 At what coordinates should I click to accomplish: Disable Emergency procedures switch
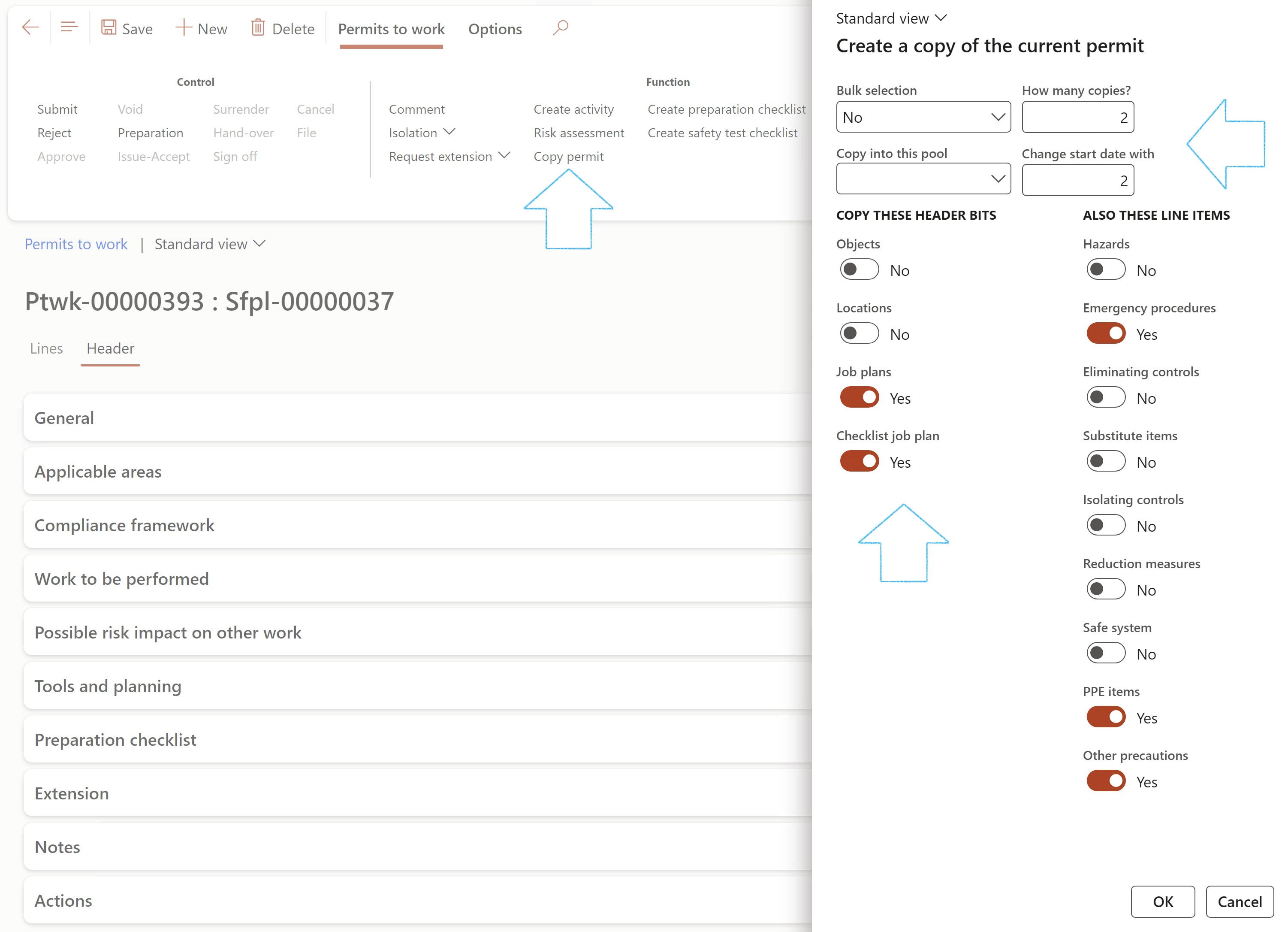click(x=1106, y=333)
